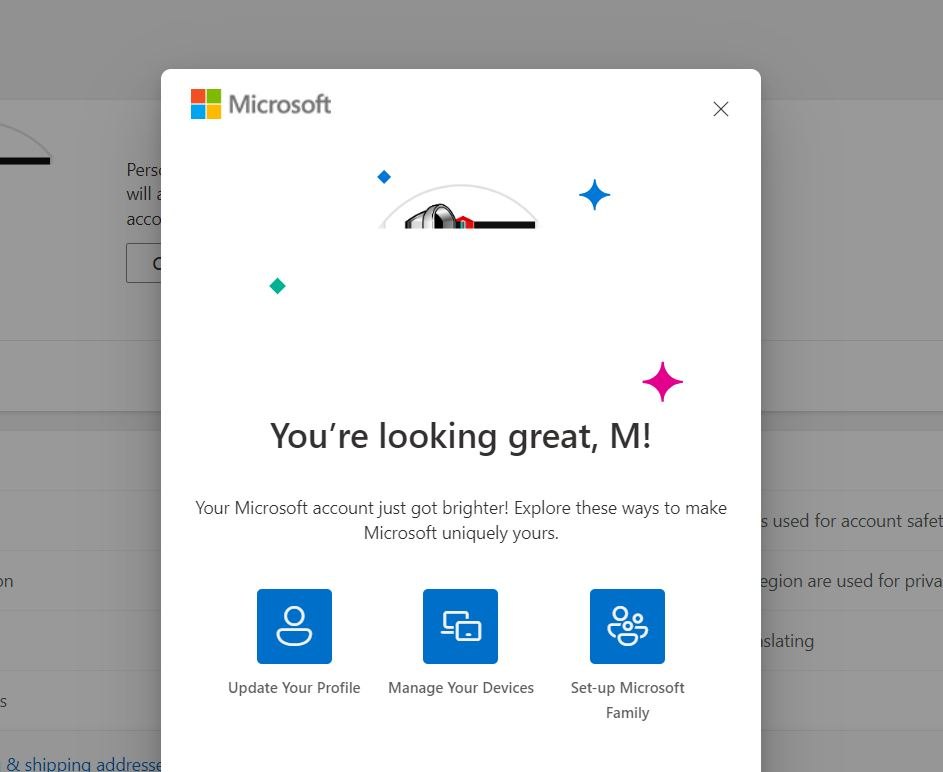Open the shipping addresses link in background page

pos(81,764)
